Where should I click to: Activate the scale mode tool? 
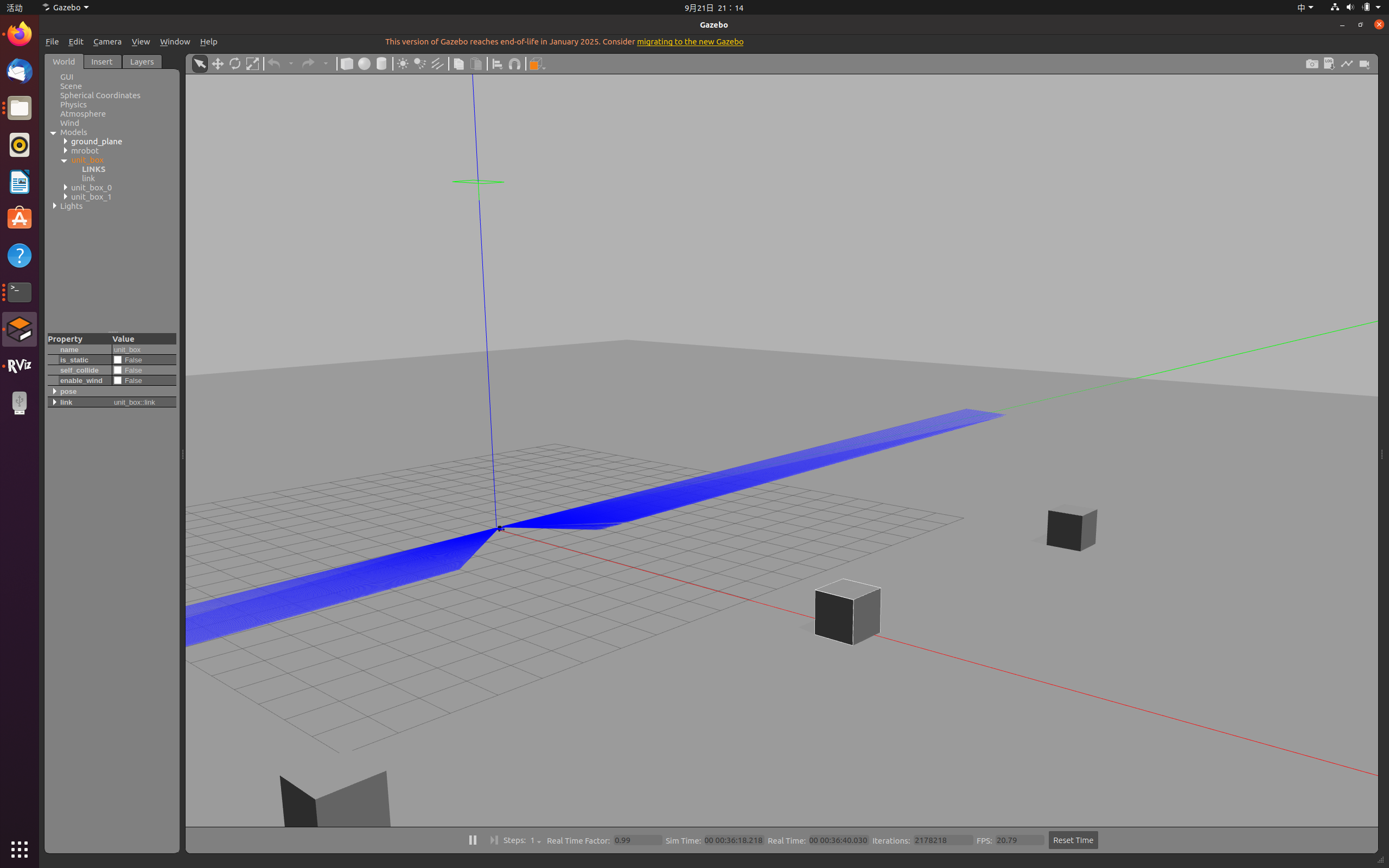(252, 63)
